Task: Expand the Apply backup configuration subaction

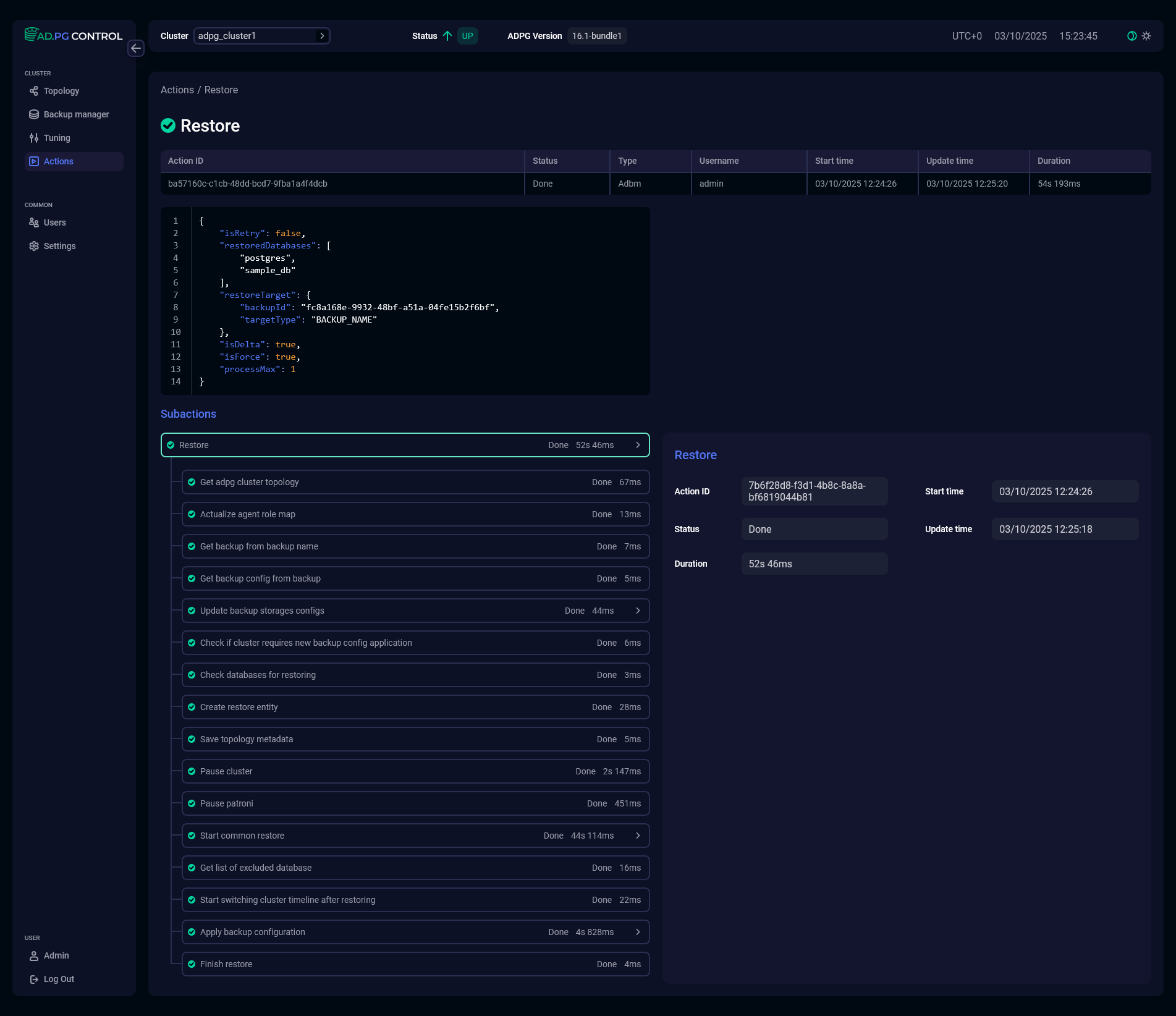Action: pyautogui.click(x=638, y=932)
